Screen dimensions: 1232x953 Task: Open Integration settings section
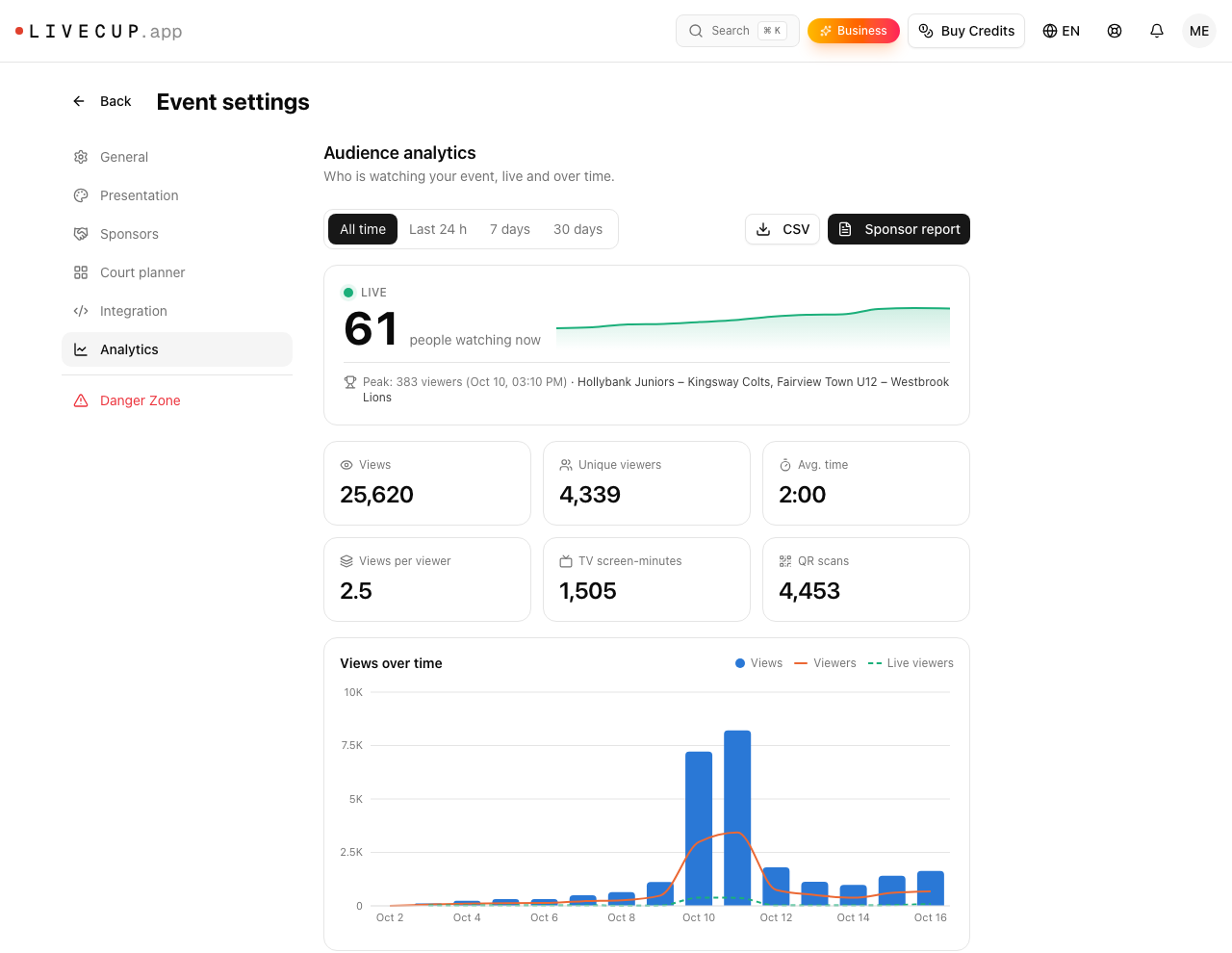177,311
